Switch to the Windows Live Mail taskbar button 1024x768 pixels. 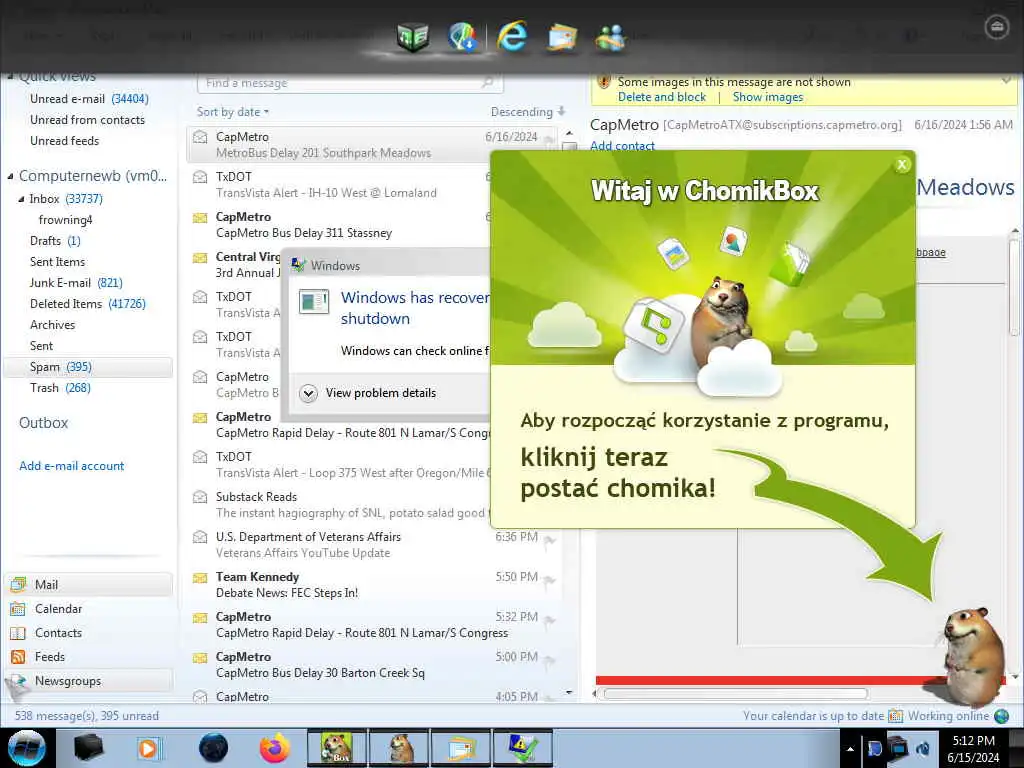tap(460, 748)
